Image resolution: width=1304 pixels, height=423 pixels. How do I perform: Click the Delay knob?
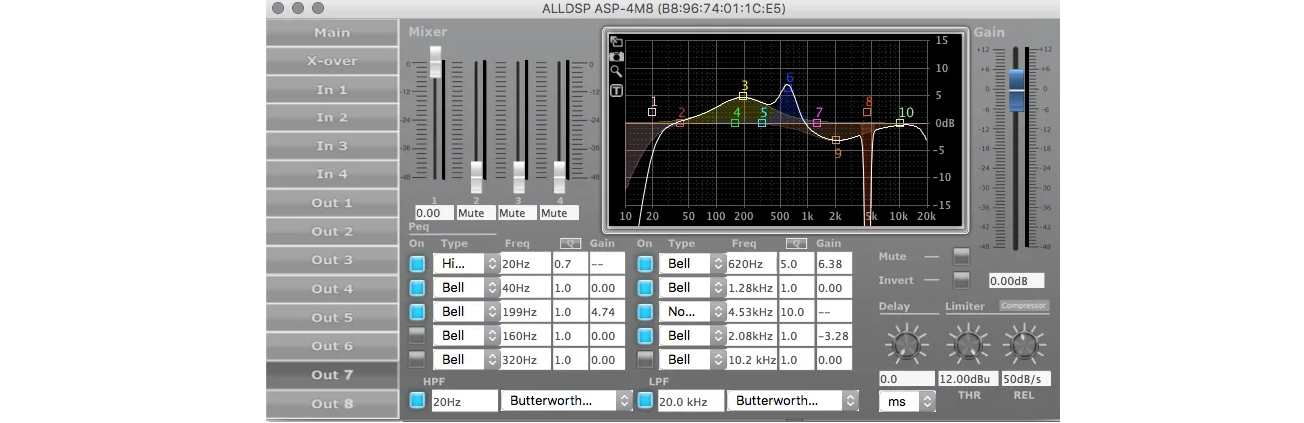[x=905, y=345]
